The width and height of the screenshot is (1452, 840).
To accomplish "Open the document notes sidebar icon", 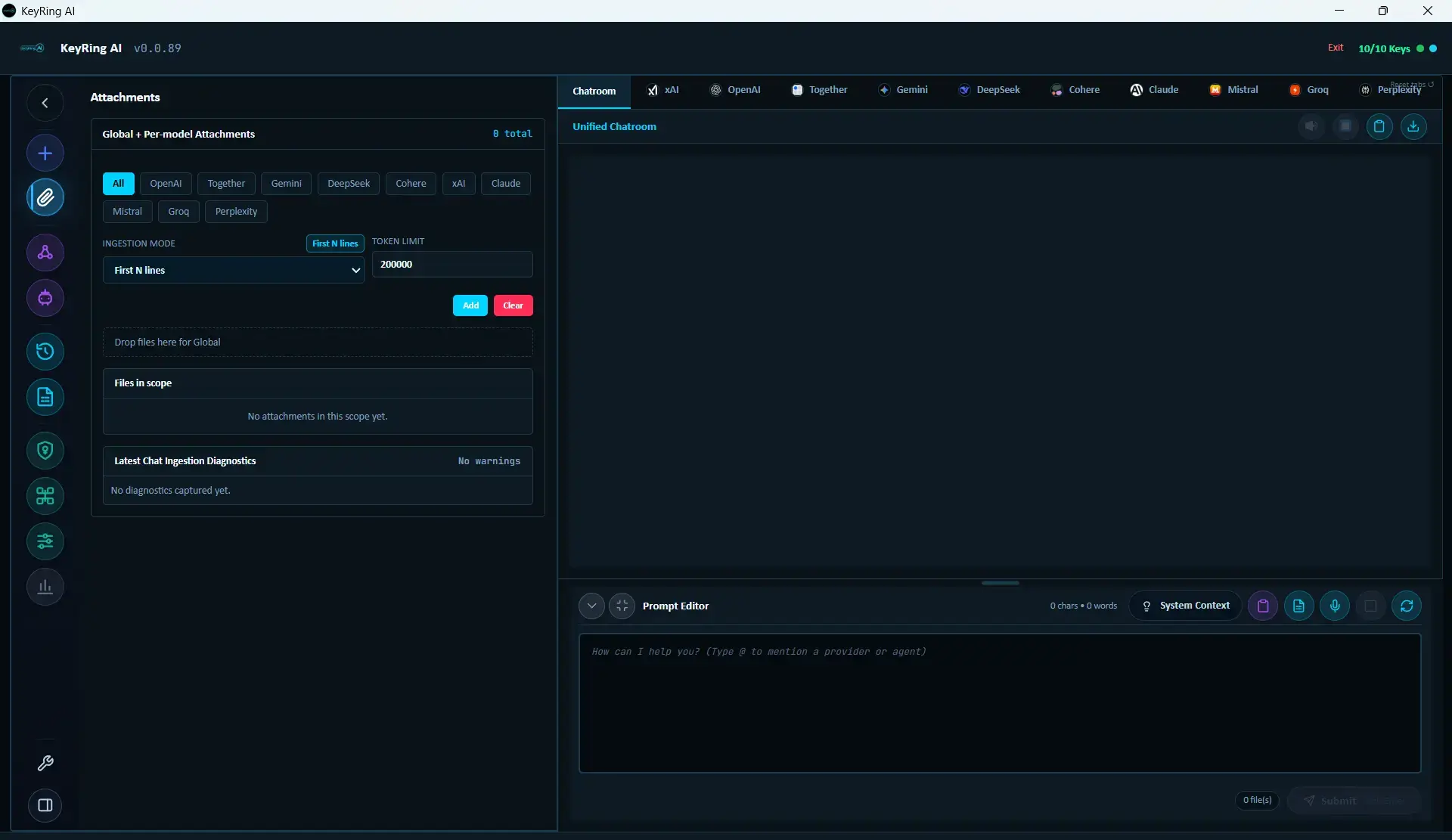I will 45,397.
